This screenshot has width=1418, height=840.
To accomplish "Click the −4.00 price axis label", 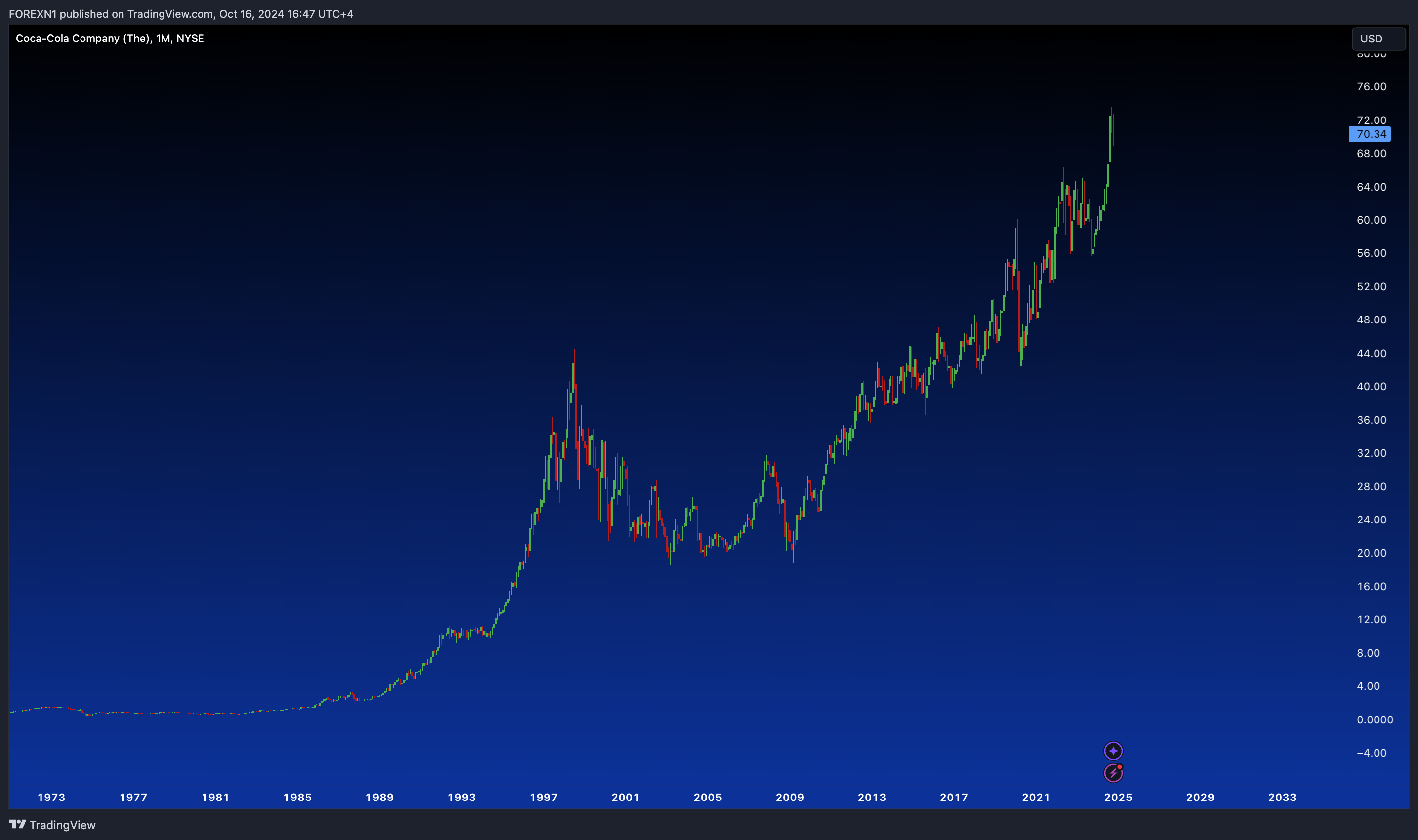I will [x=1371, y=753].
